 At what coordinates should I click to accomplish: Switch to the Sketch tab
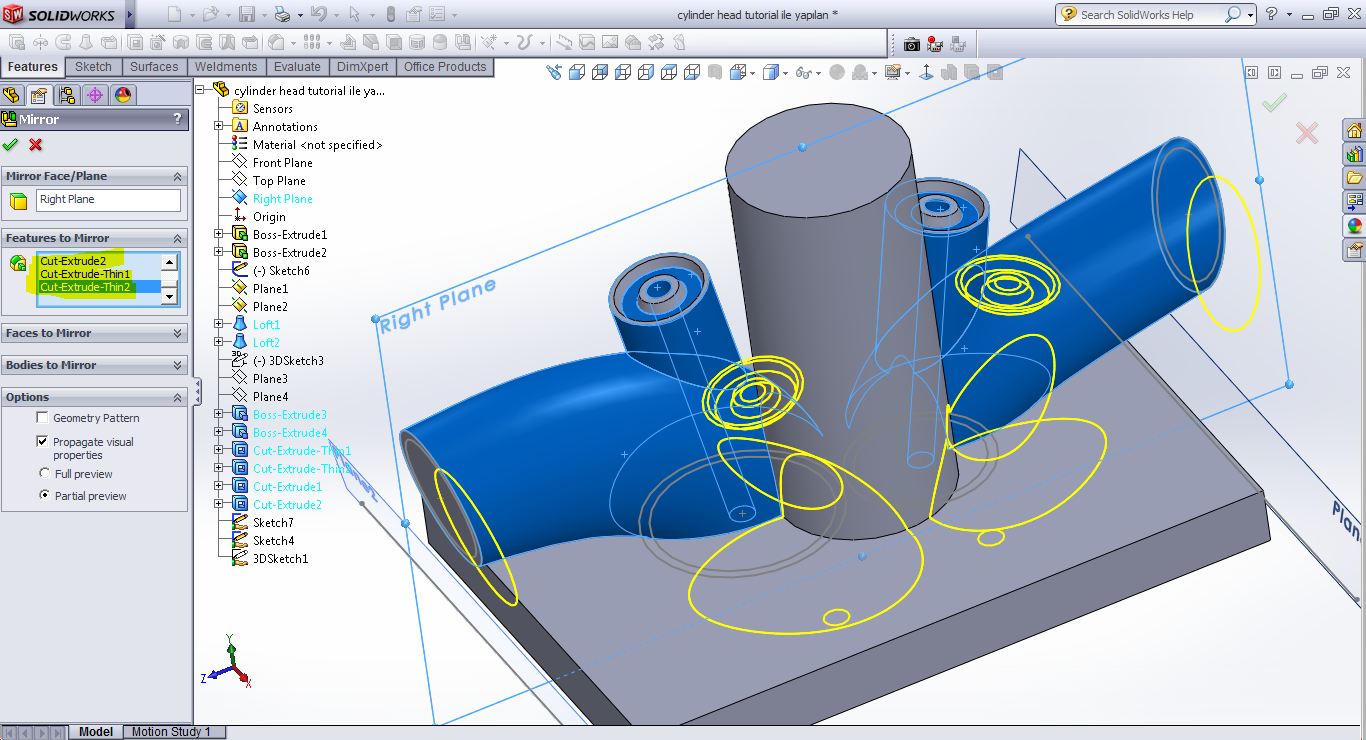[94, 67]
